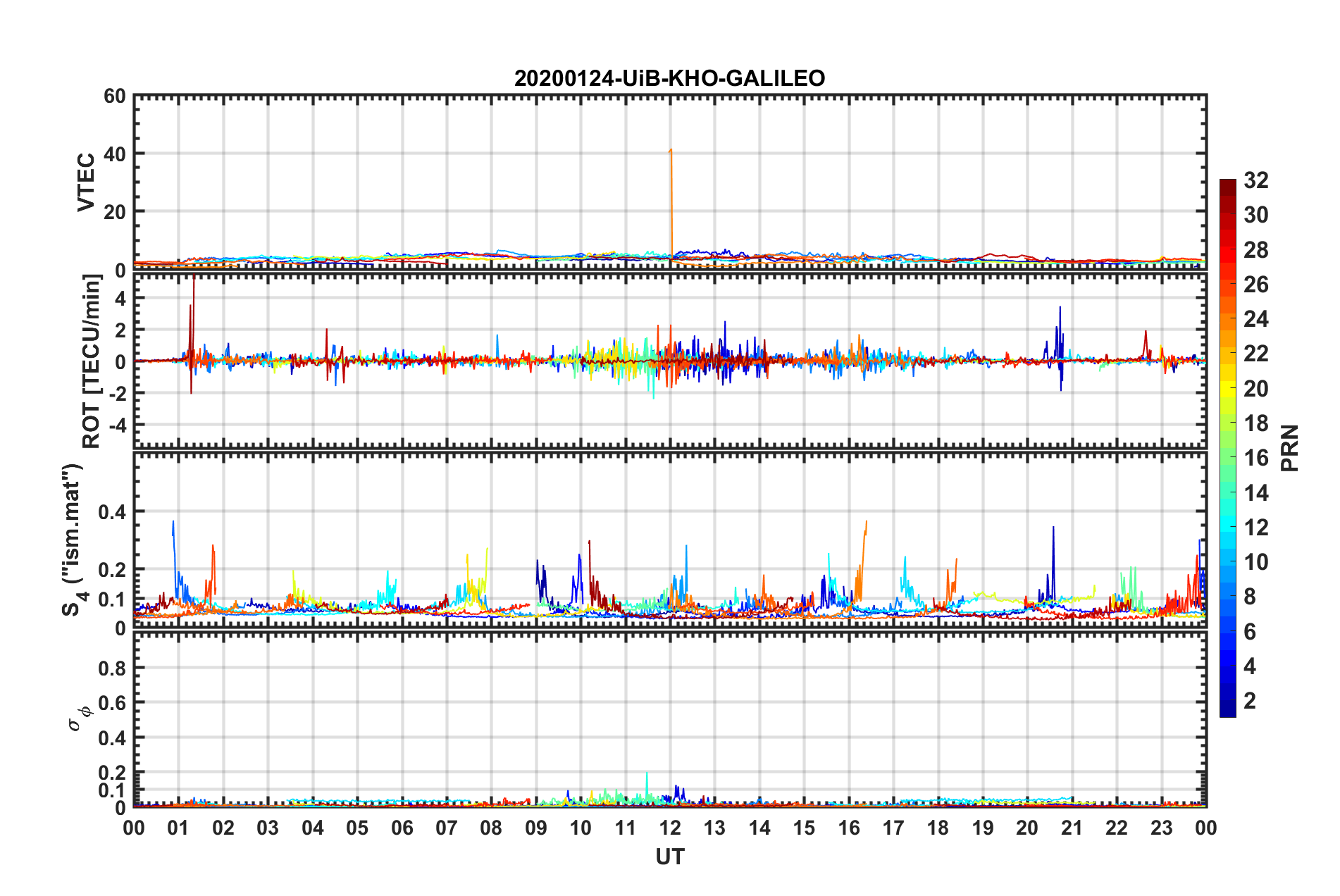Screen dimensions: 1340x896
Task: Click the VTEC y-axis label
Action: (x=86, y=182)
